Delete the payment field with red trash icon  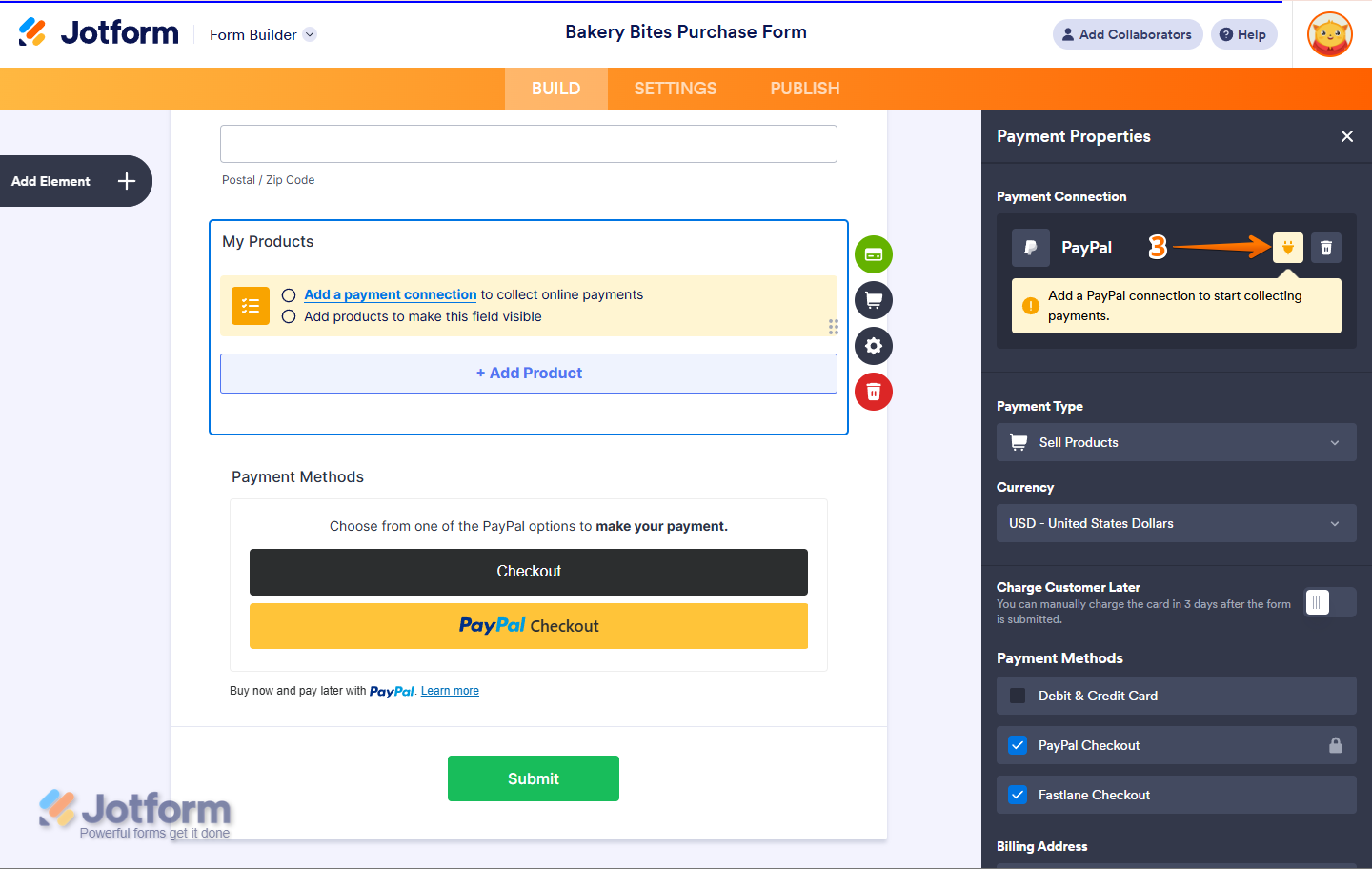pyautogui.click(x=874, y=392)
